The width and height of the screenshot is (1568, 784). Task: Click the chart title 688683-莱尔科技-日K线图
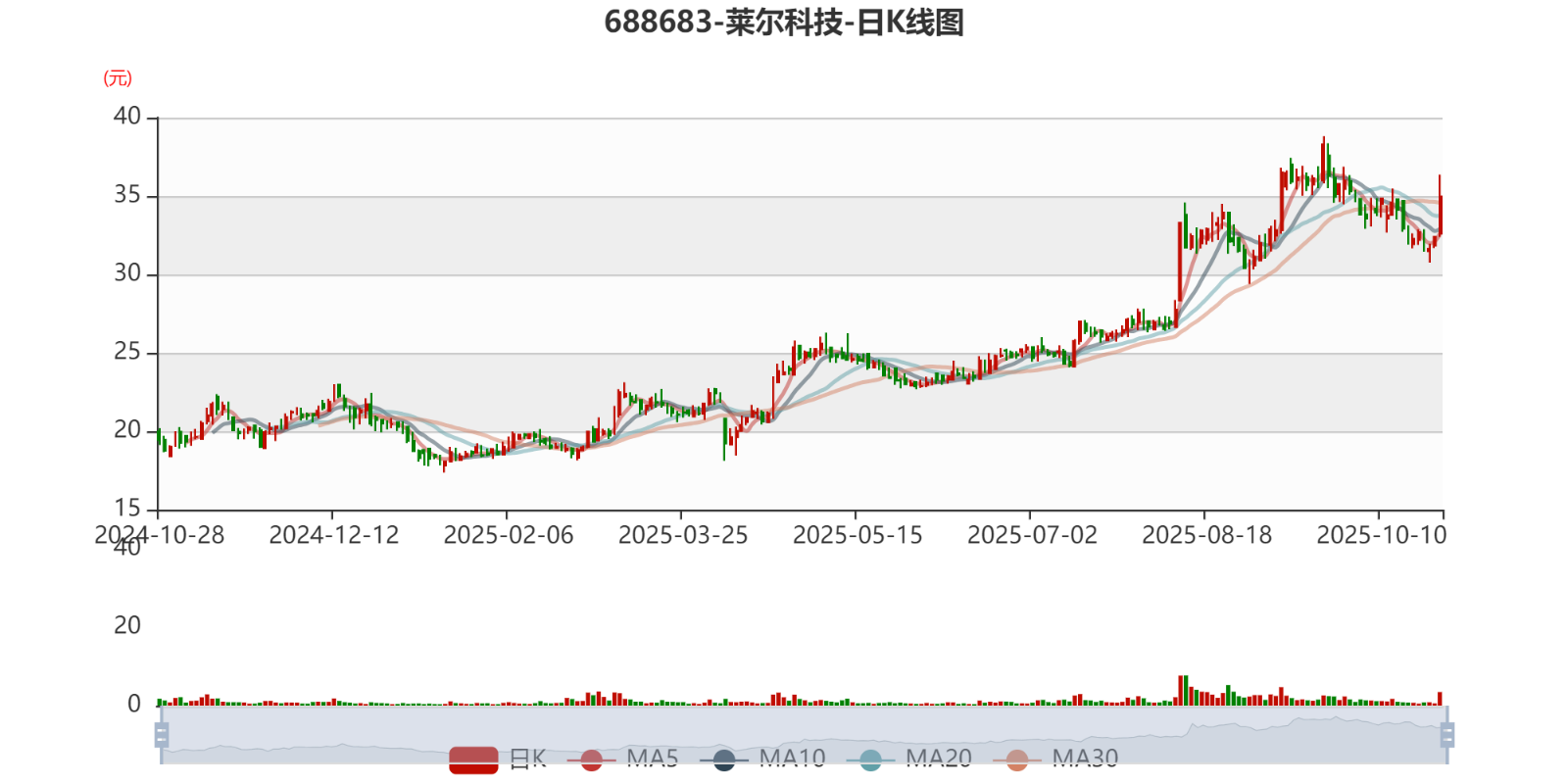tap(784, 22)
